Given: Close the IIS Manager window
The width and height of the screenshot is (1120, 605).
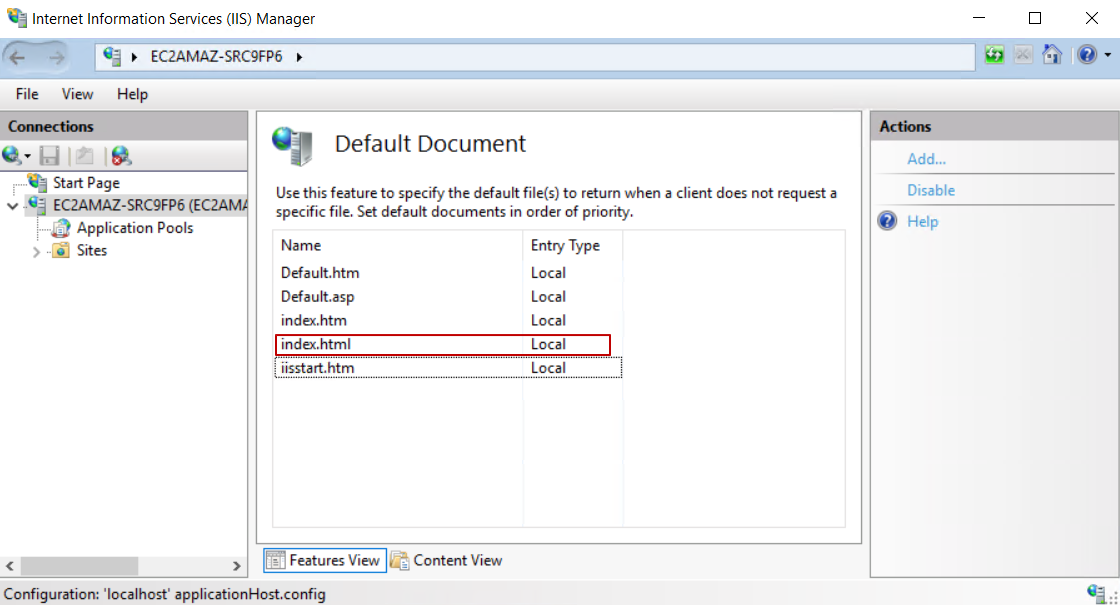Looking at the screenshot, I should (x=1091, y=18).
